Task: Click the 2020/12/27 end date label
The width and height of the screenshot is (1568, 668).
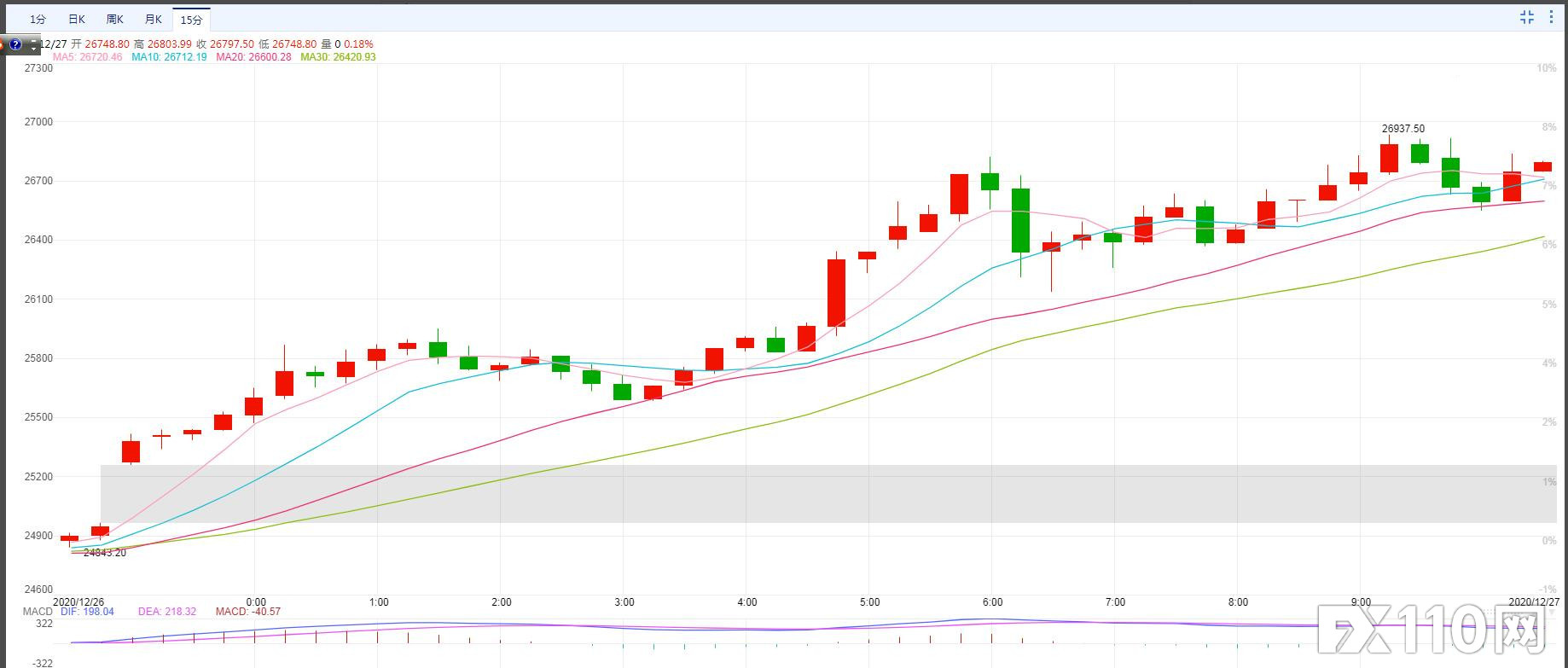Action: point(1534,602)
